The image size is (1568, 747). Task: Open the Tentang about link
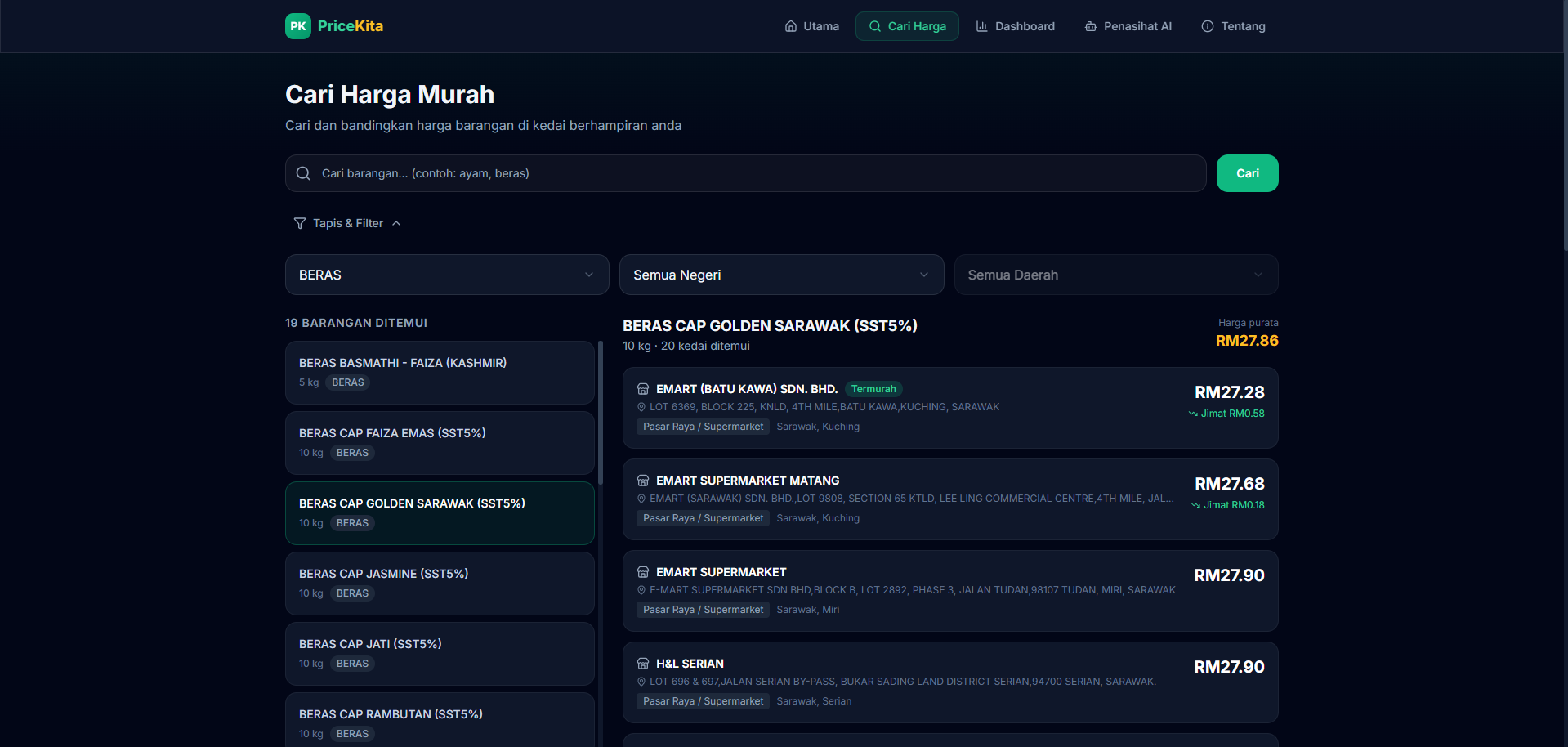(1233, 26)
